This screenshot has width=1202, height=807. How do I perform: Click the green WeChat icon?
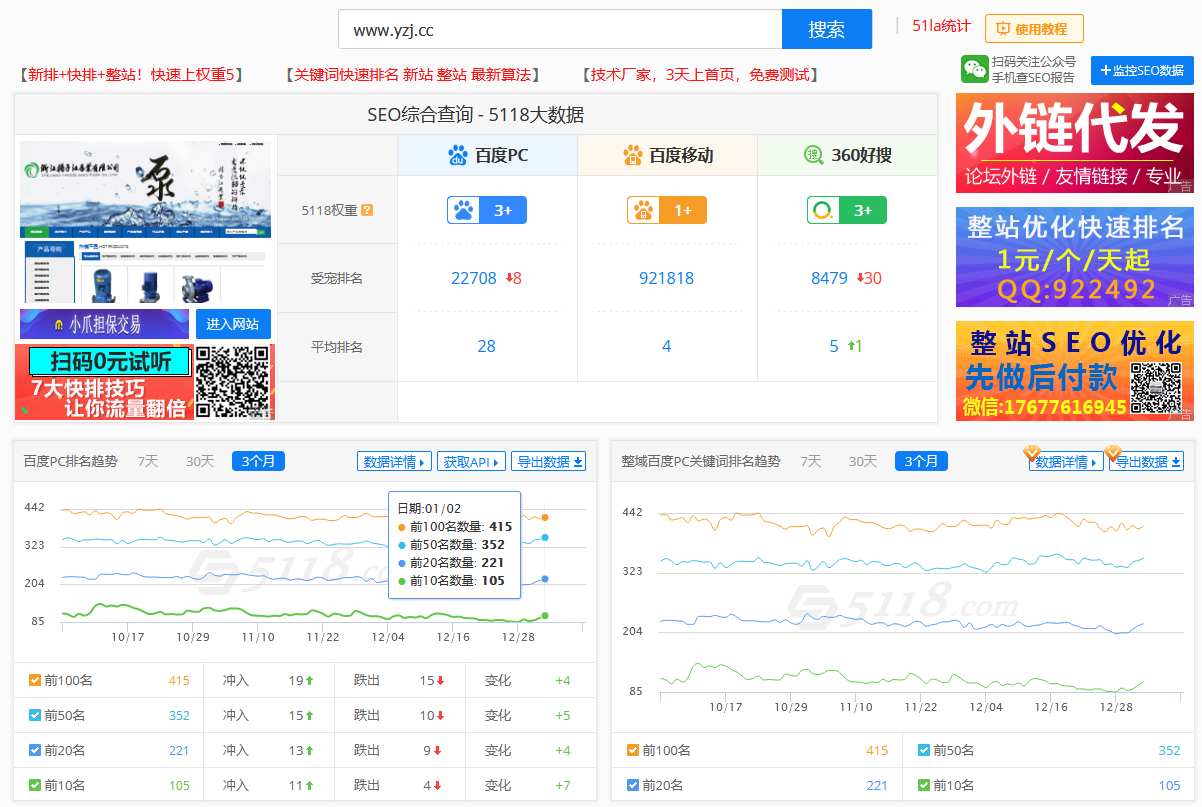[x=974, y=69]
